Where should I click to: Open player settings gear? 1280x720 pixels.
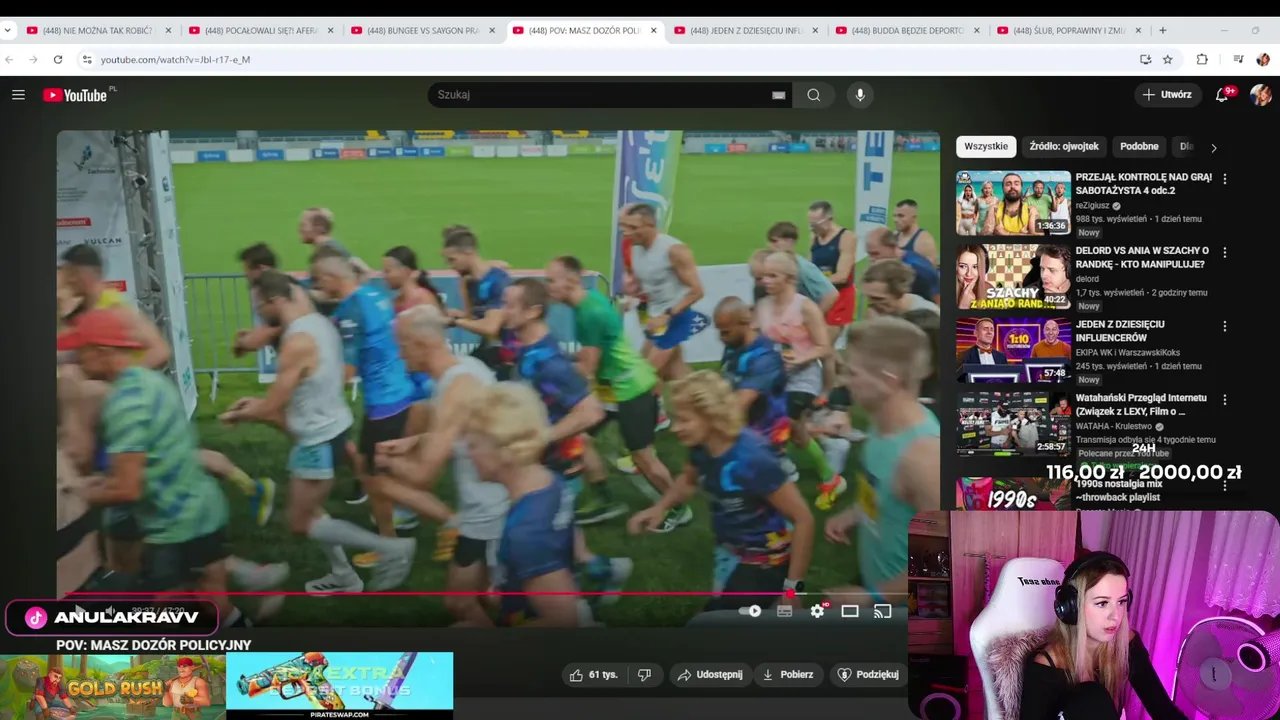[818, 611]
